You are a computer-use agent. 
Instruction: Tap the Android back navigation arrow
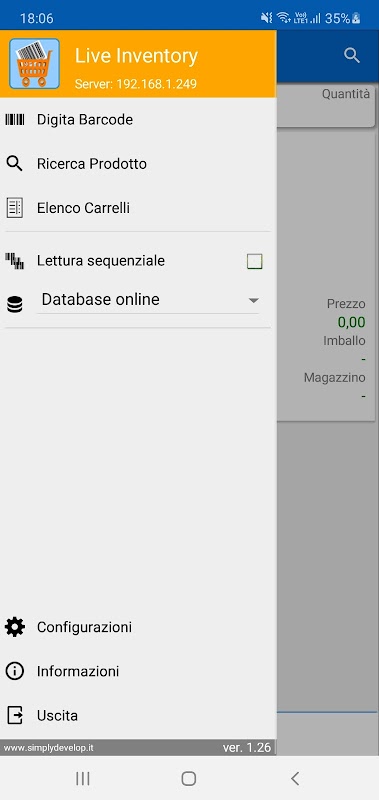coord(294,778)
